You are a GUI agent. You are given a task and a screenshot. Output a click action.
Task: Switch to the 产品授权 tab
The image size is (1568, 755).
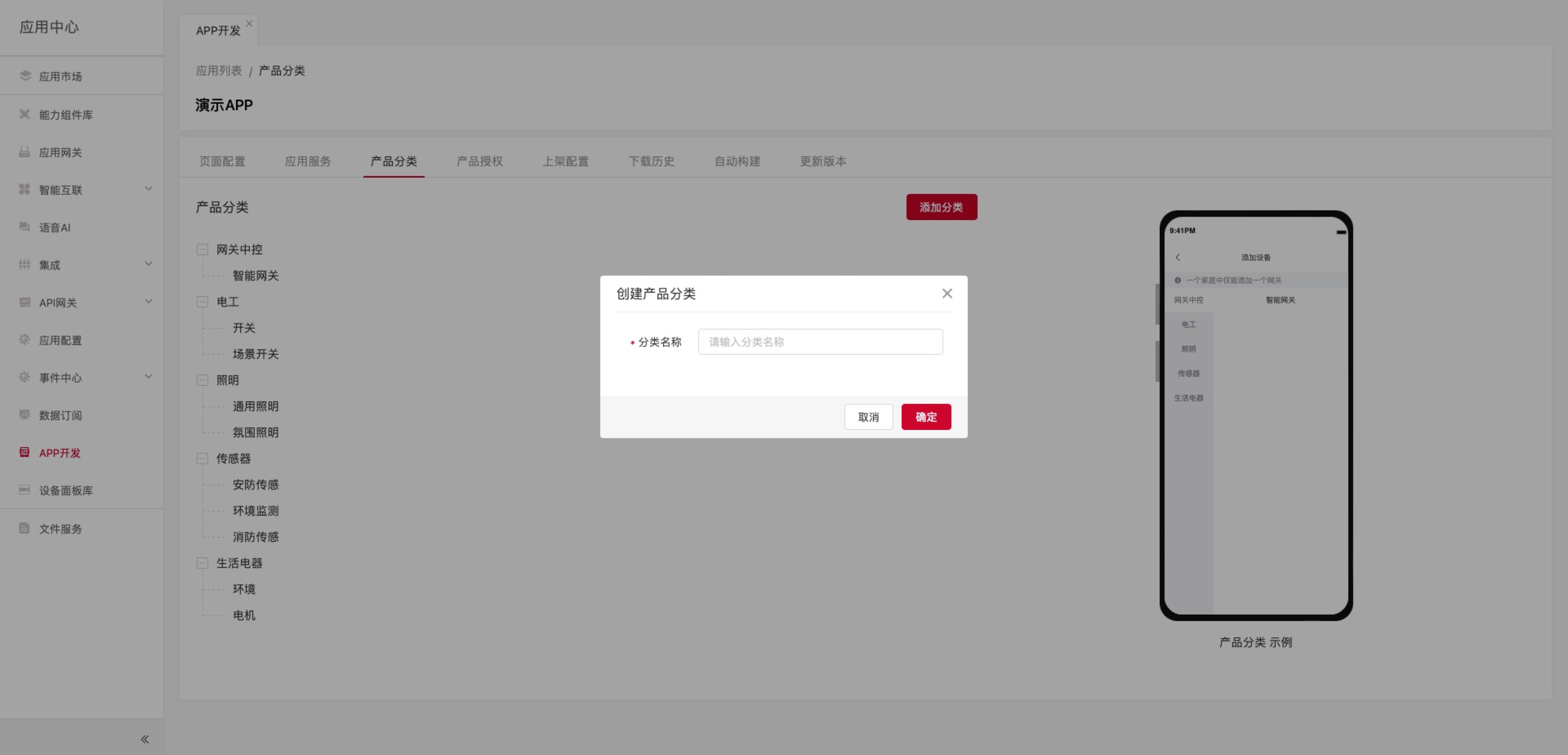[x=480, y=161]
